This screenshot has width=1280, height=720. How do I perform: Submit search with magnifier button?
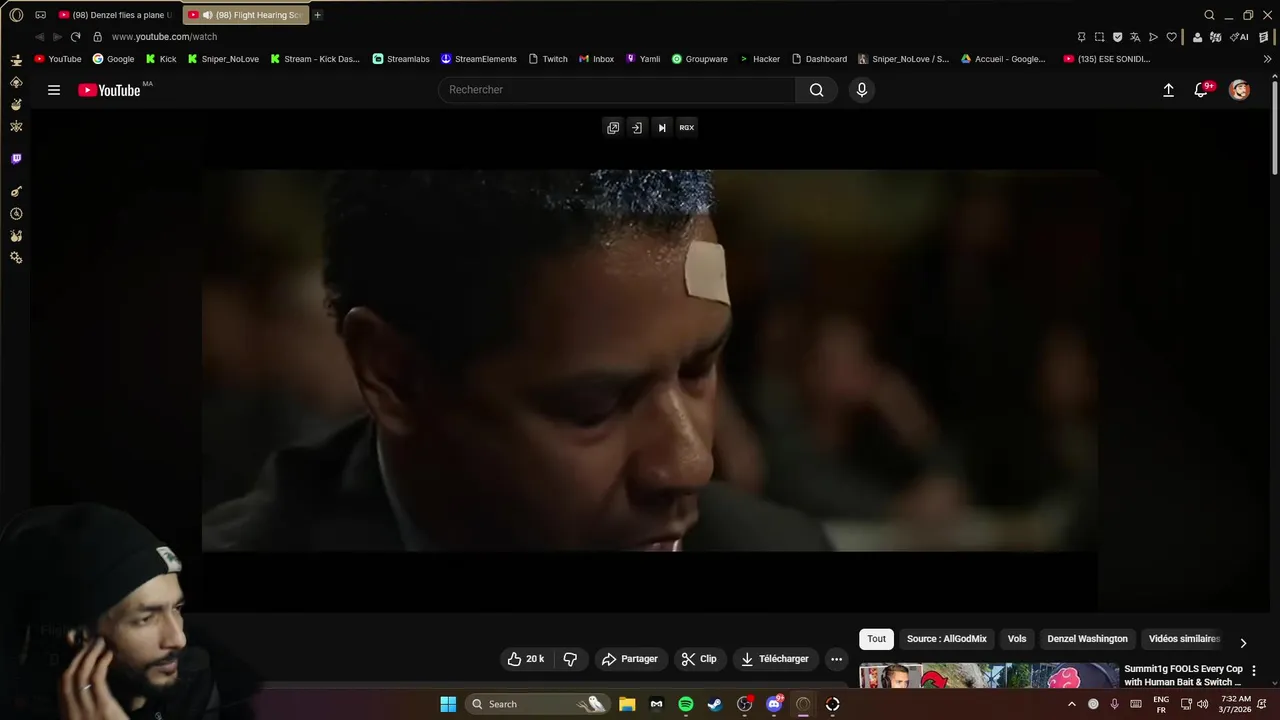click(817, 90)
